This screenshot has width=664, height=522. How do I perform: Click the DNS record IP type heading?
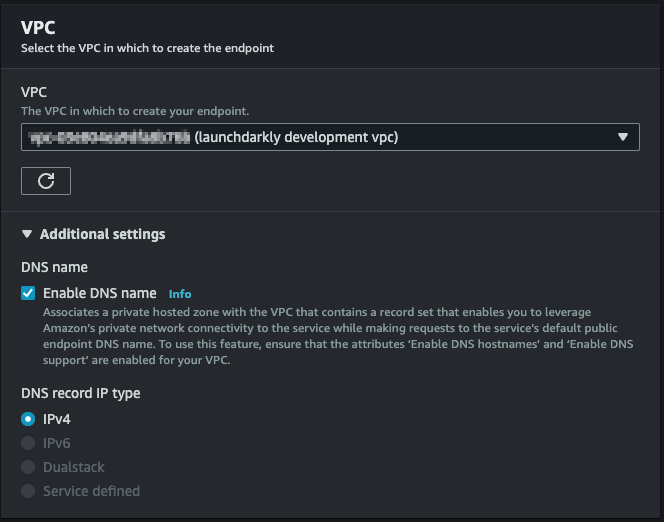point(80,393)
